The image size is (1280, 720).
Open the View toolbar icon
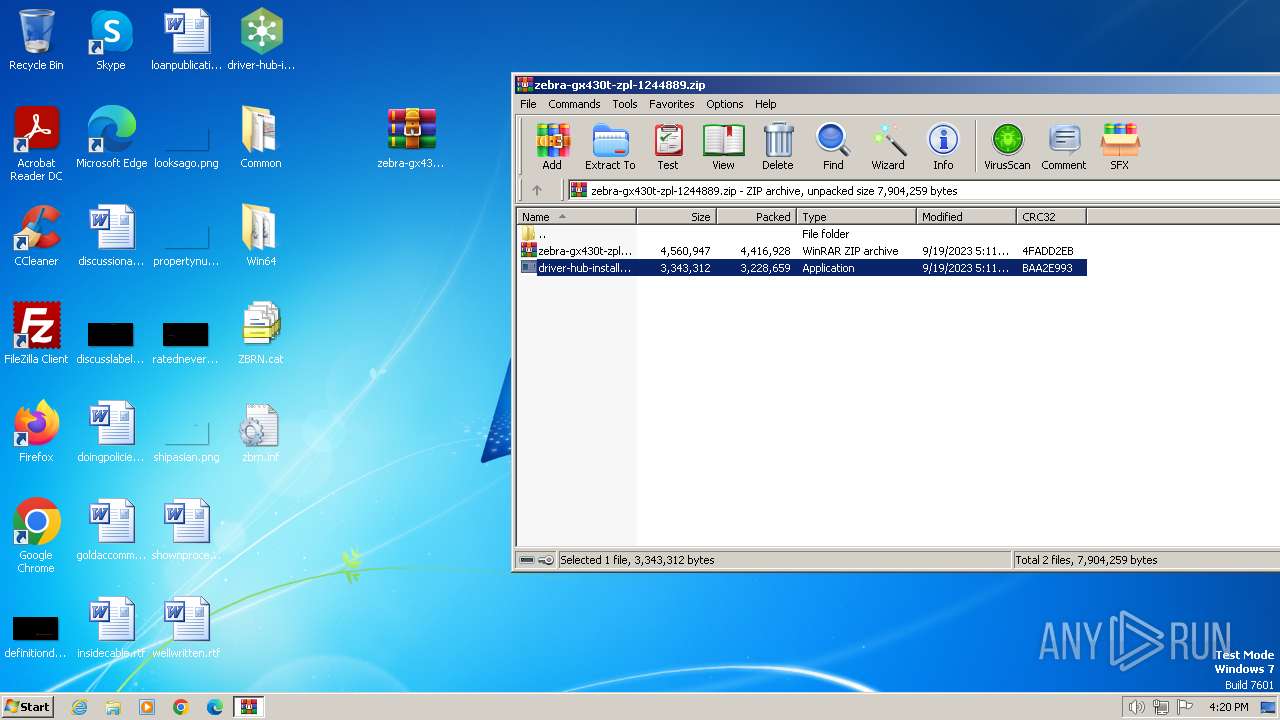[723, 147]
